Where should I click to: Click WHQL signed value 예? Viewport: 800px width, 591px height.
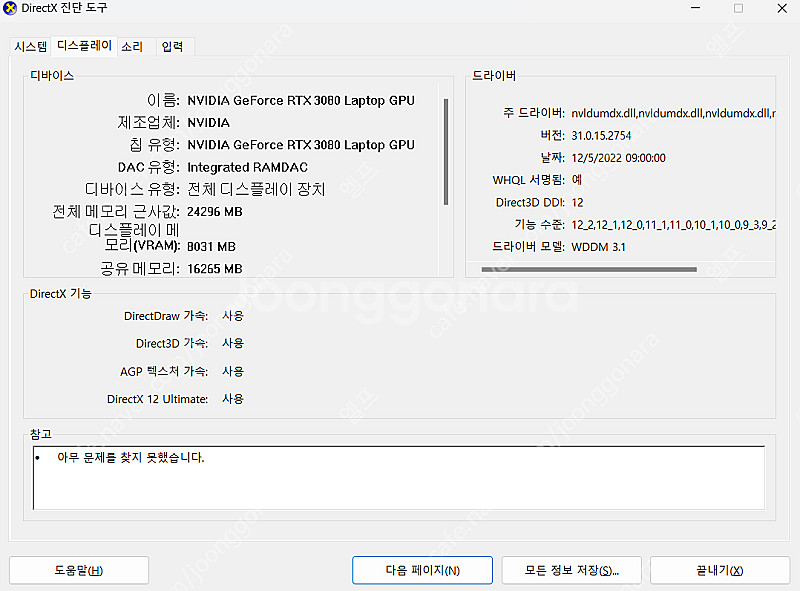[577, 180]
